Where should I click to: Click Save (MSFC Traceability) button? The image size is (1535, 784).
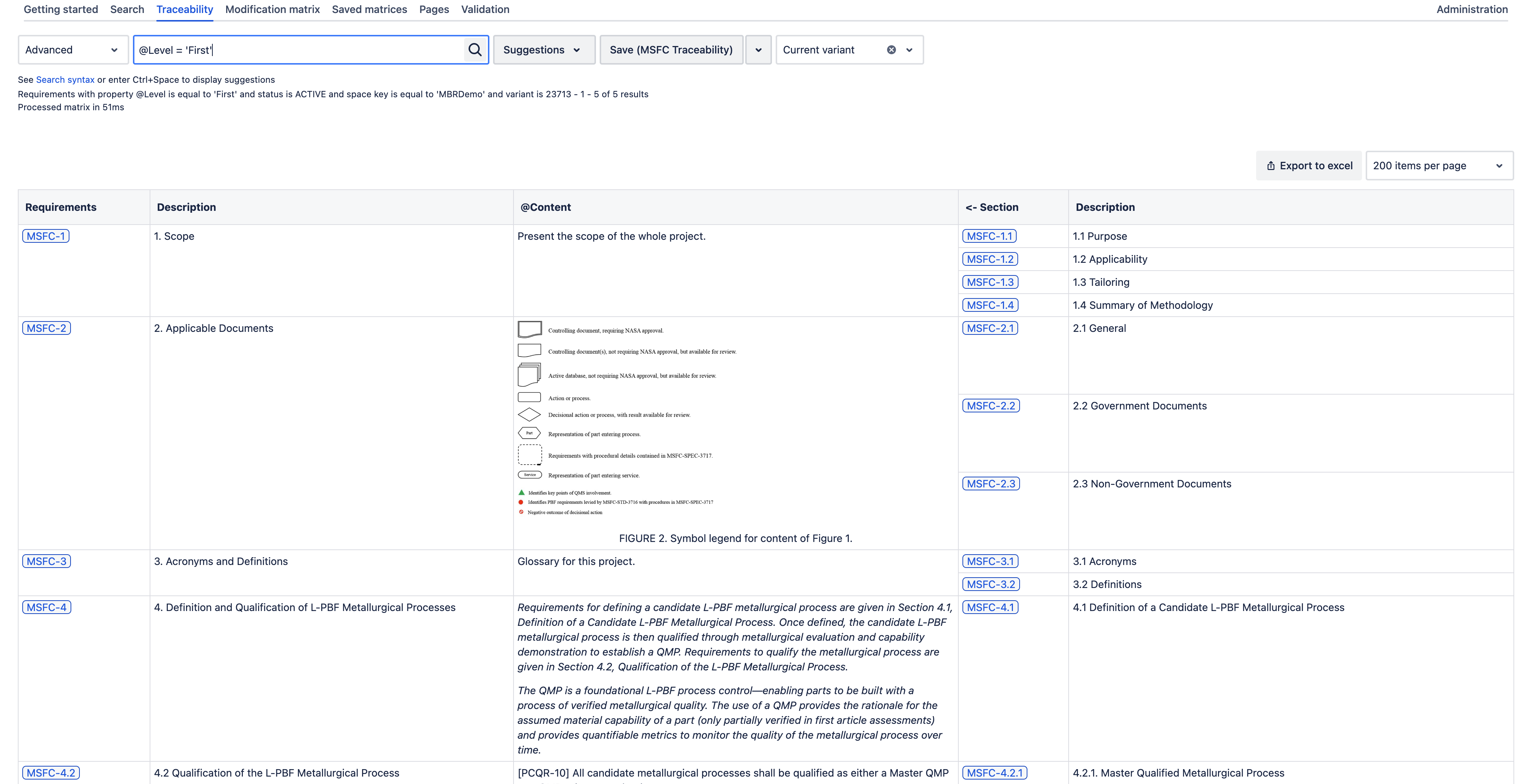click(x=671, y=50)
